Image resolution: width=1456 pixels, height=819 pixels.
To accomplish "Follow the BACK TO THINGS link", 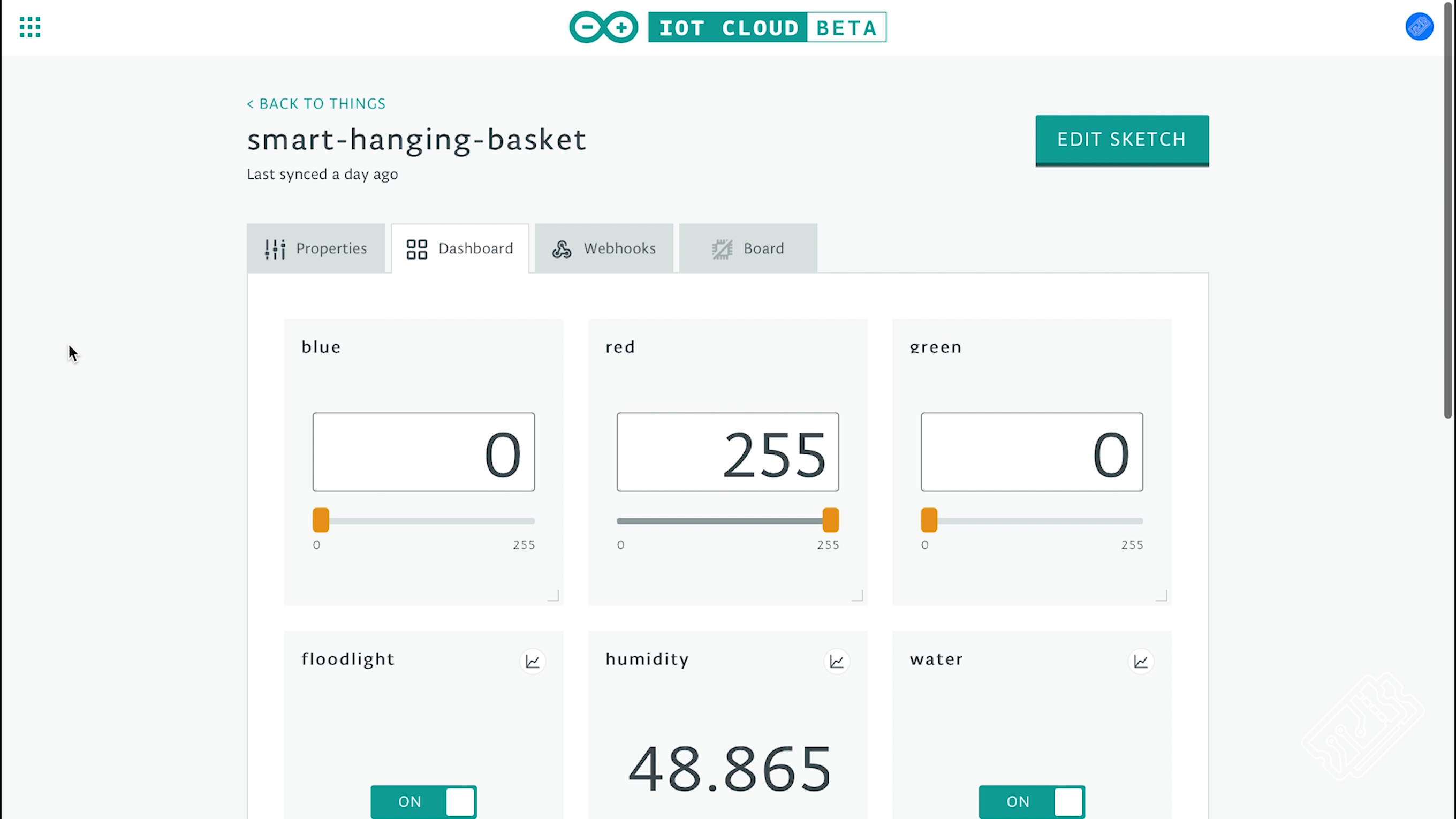I will [x=315, y=103].
